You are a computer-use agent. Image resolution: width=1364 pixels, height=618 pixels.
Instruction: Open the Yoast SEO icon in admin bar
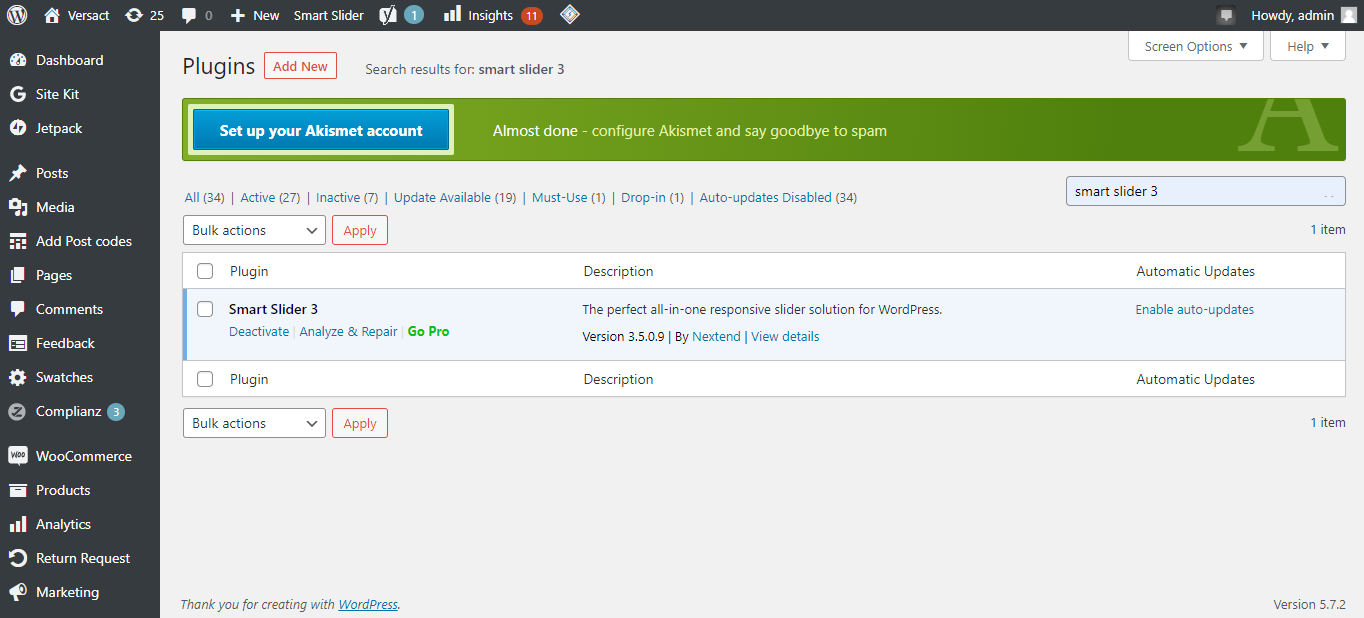(388, 15)
